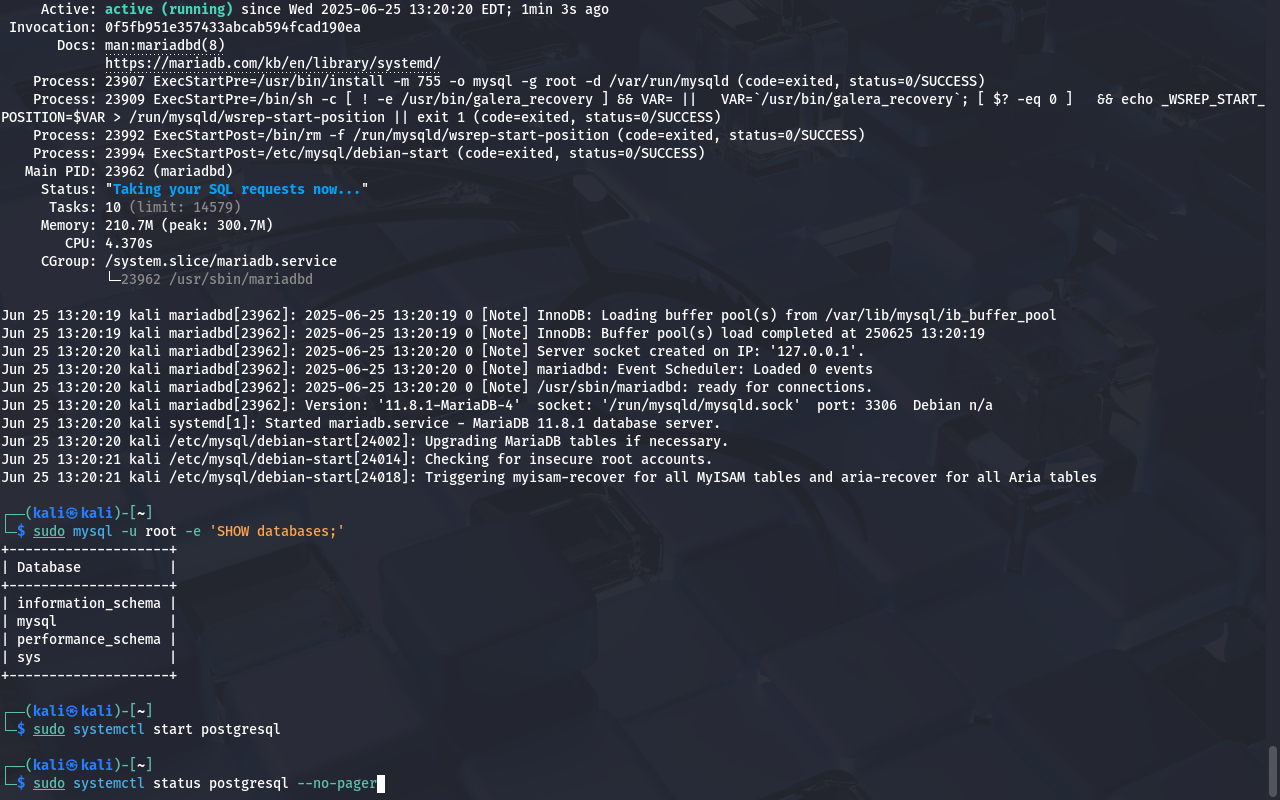Click the kali prompt above 'start postgresql'
This screenshot has width=1280, height=800.
(x=78, y=711)
